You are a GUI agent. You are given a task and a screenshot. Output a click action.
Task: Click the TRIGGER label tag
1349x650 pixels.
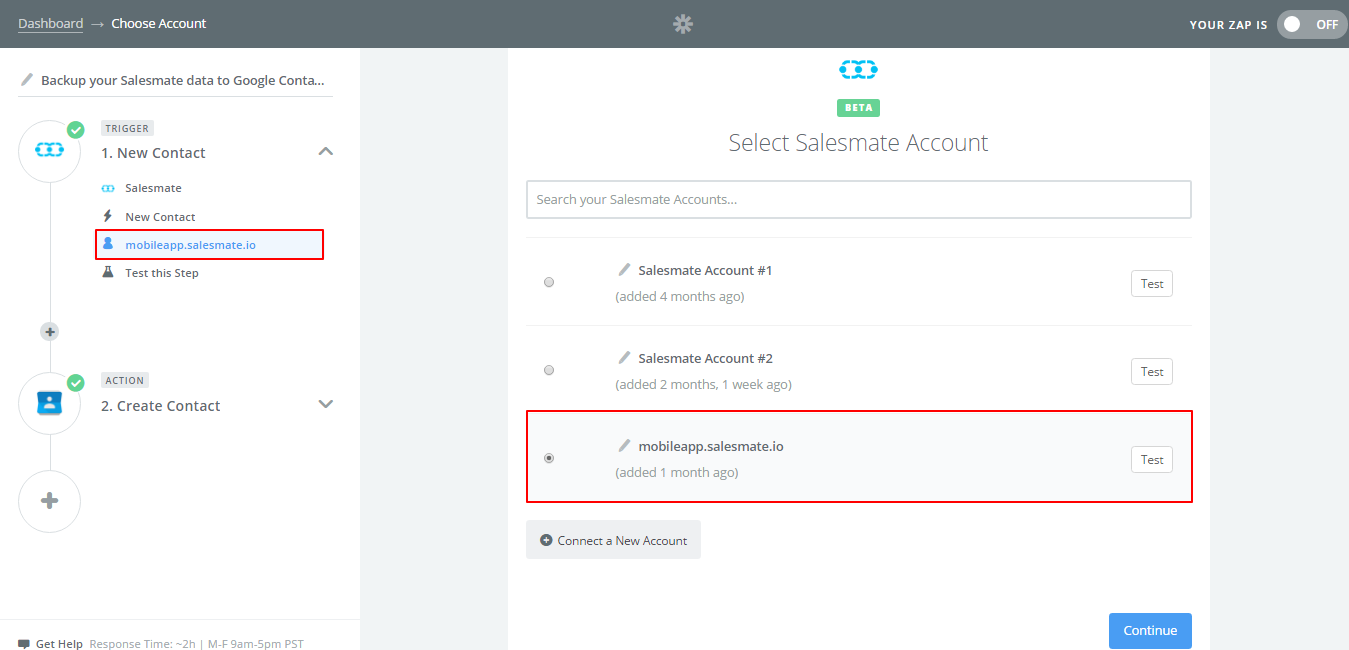coord(127,129)
